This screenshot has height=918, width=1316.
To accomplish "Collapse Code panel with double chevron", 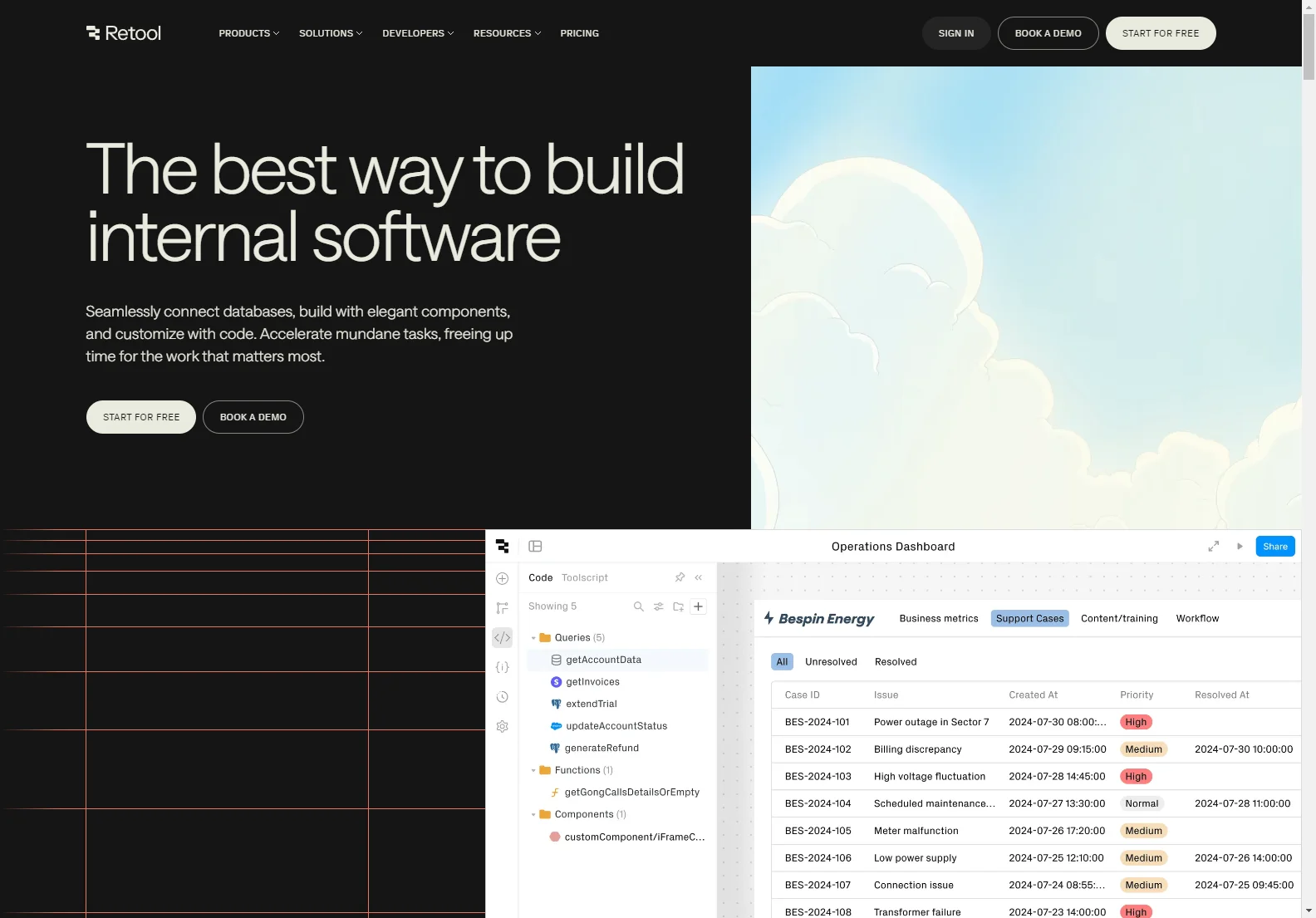I will coord(698,577).
